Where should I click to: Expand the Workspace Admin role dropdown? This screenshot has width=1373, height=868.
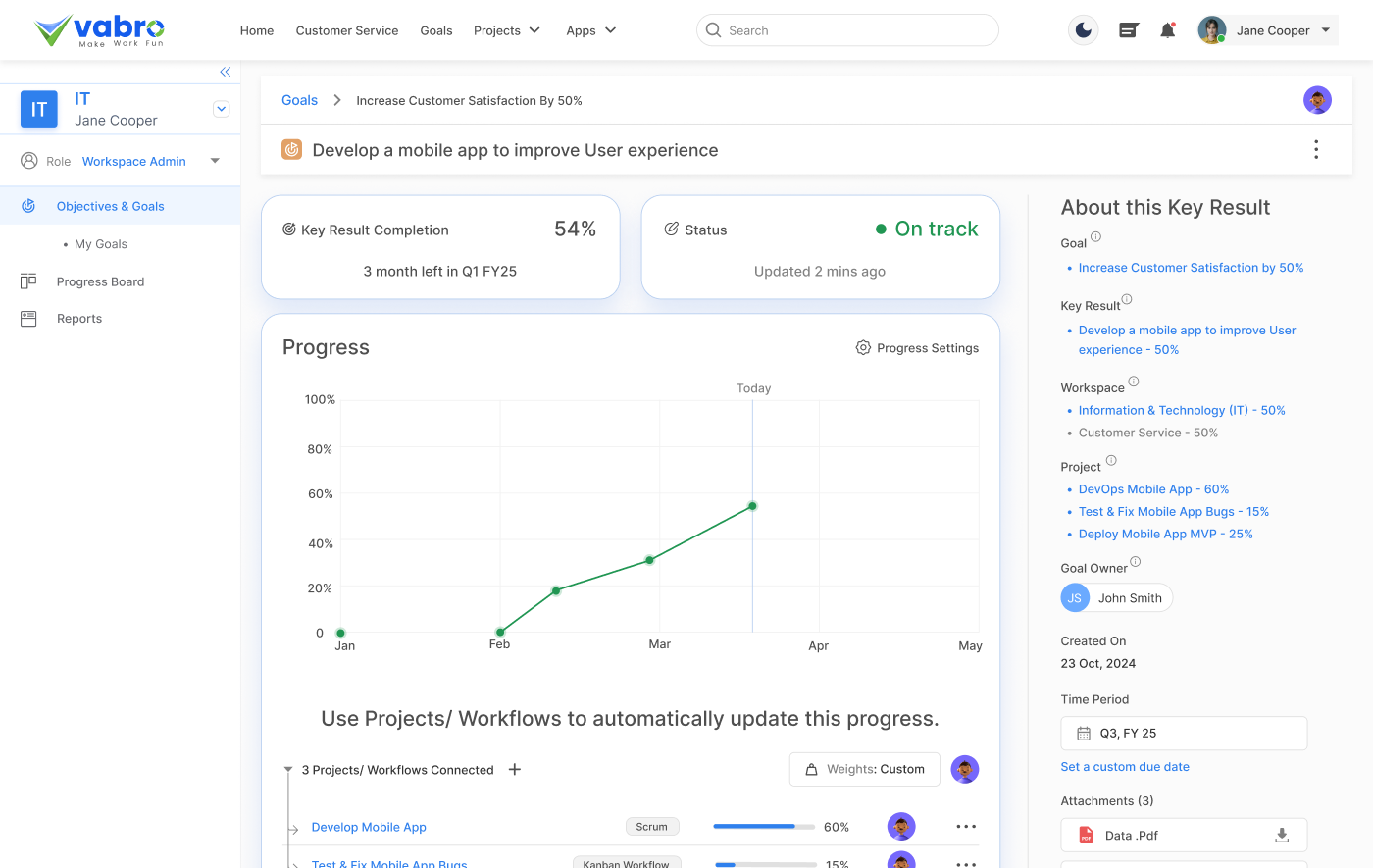[215, 161]
